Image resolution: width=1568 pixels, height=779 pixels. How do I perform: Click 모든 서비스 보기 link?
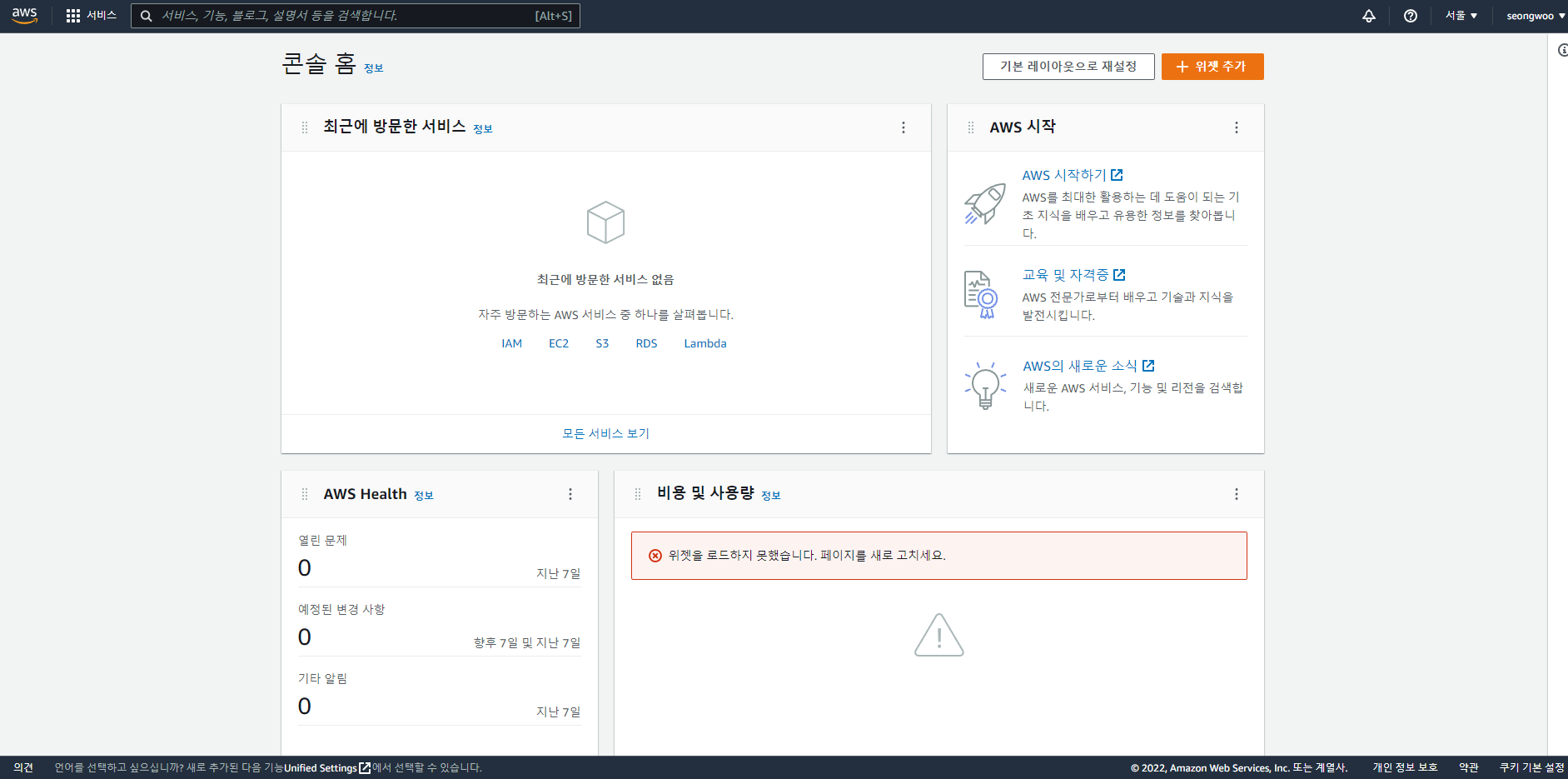605,433
